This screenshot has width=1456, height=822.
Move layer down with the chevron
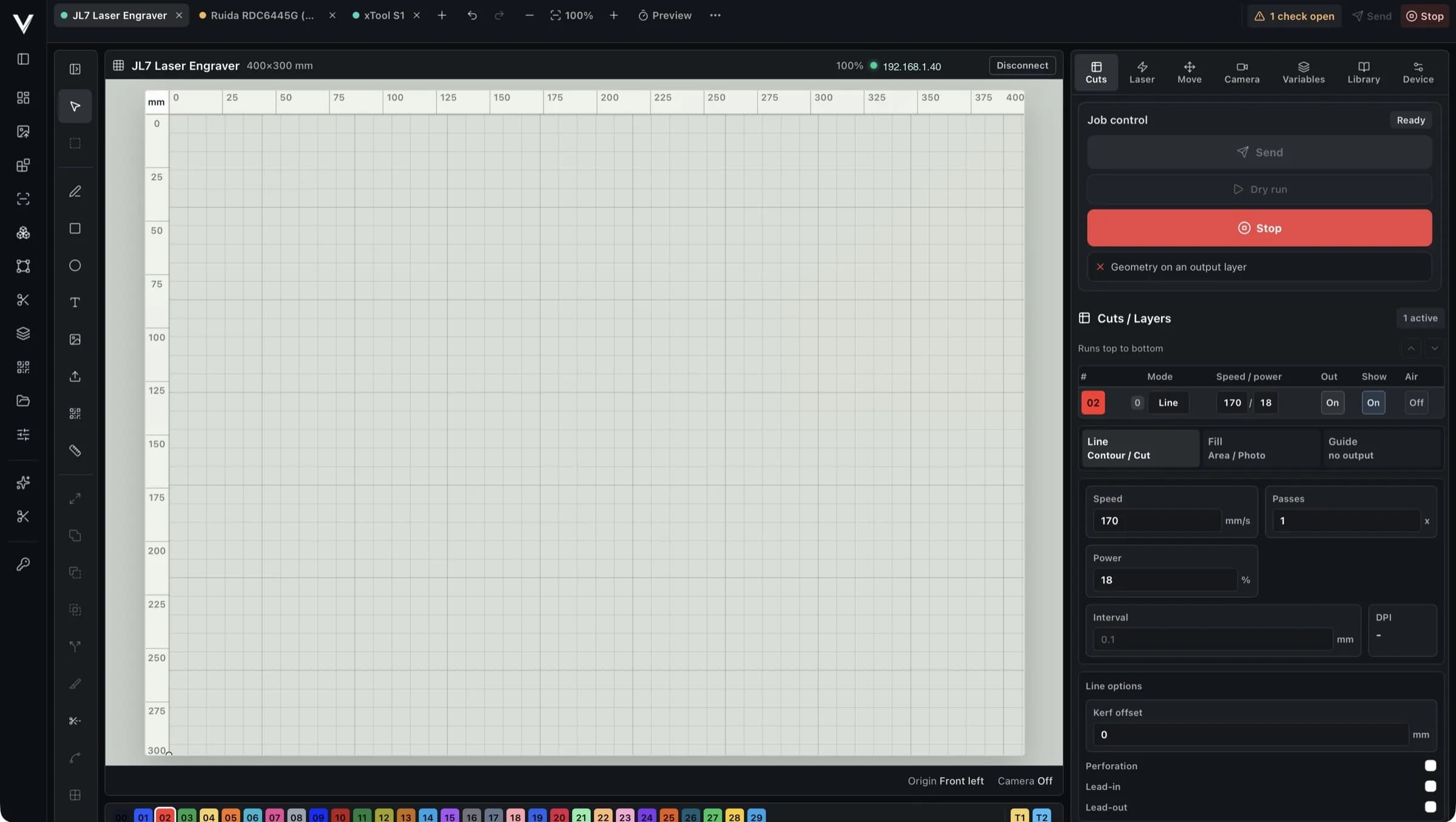pyautogui.click(x=1434, y=348)
